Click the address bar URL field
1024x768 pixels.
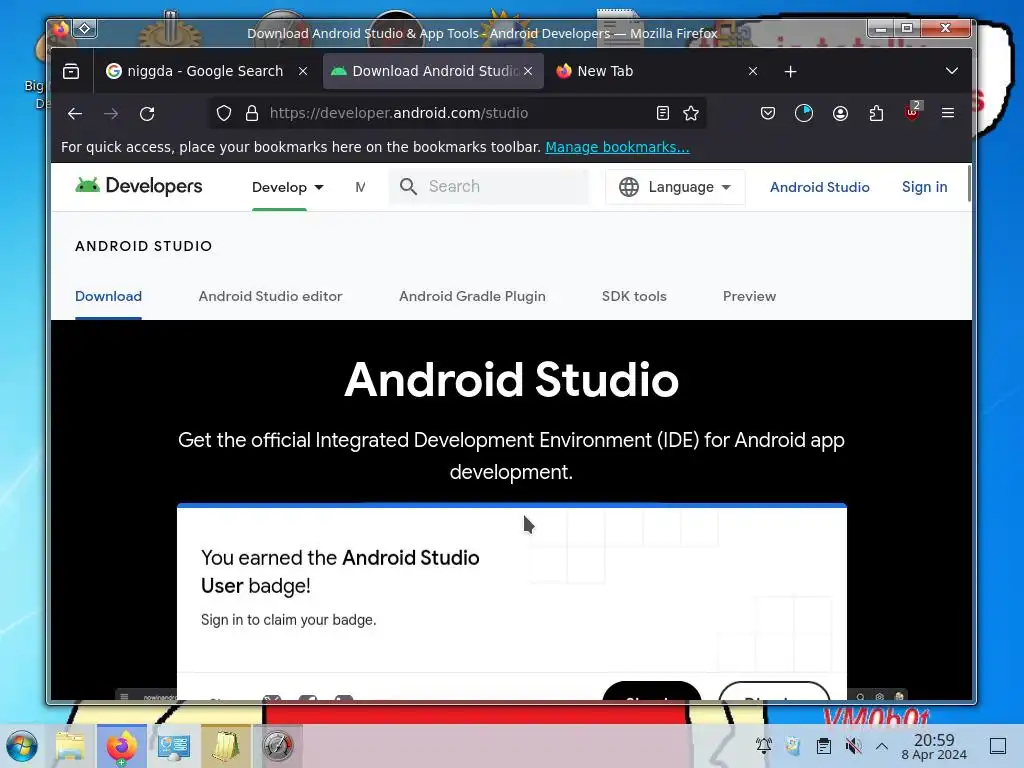pos(457,114)
